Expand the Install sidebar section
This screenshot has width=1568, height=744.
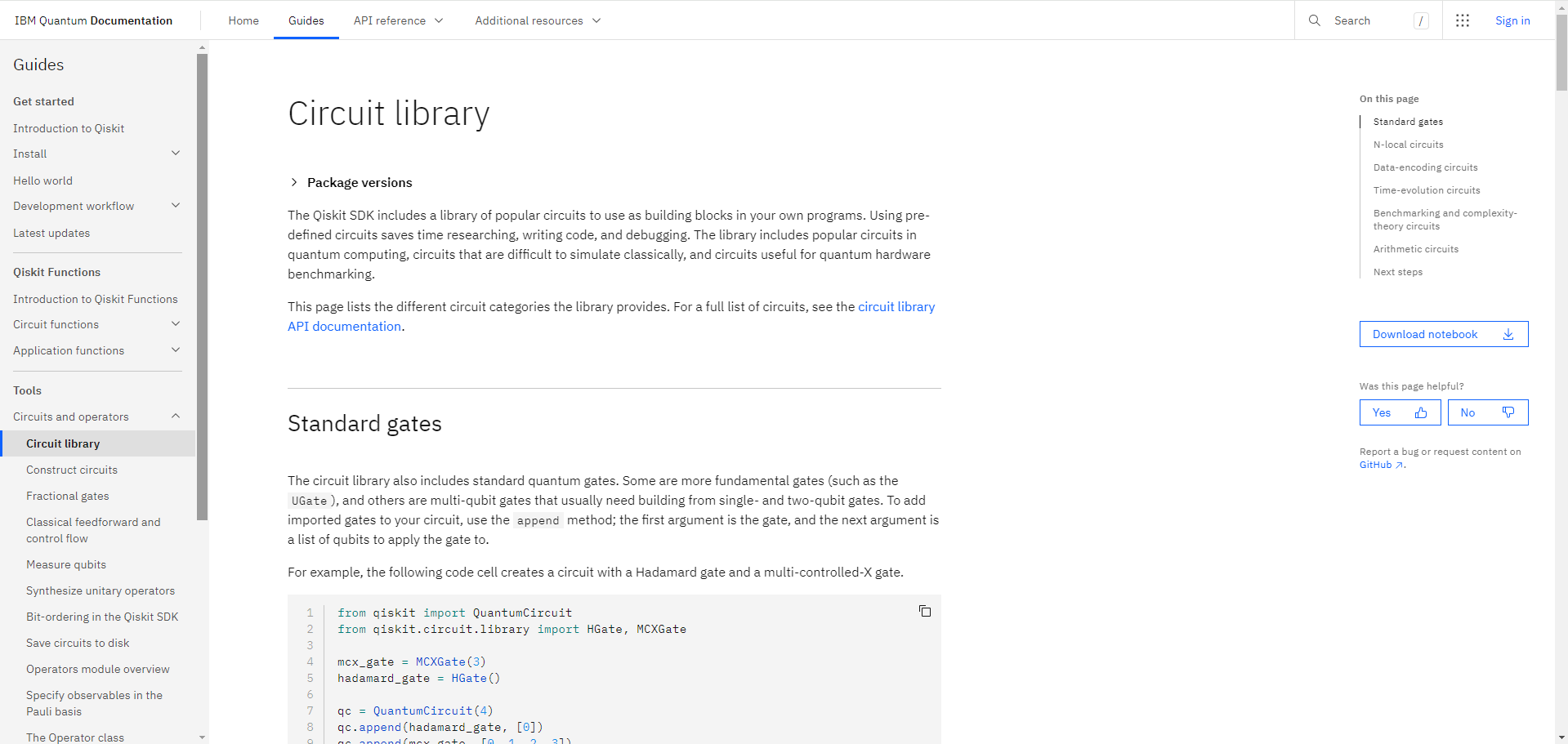[175, 154]
